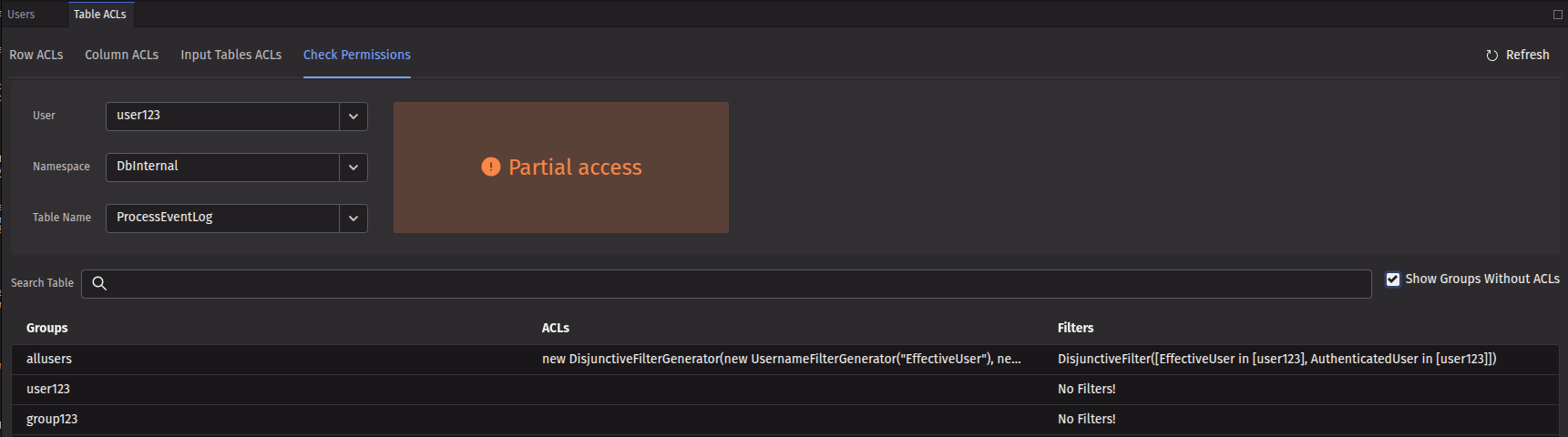Select the Check Permissions tab
This screenshot has width=1568, height=437.
tap(356, 55)
